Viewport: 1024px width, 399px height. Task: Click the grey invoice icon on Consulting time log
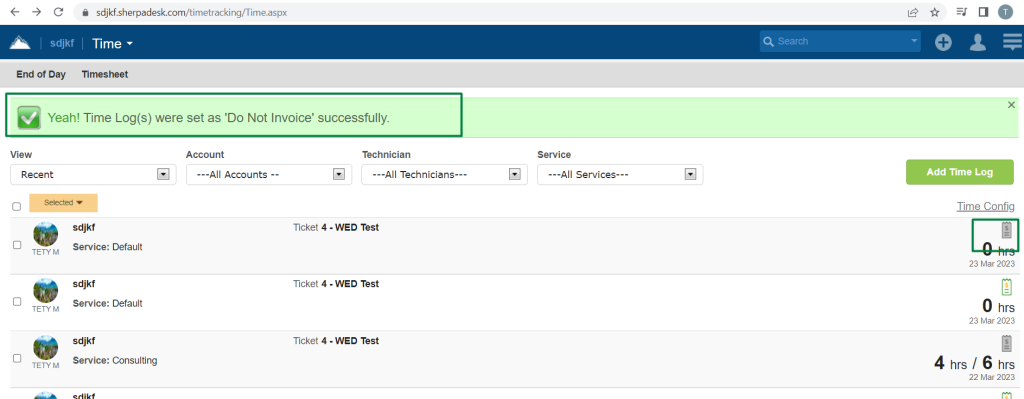(1006, 343)
